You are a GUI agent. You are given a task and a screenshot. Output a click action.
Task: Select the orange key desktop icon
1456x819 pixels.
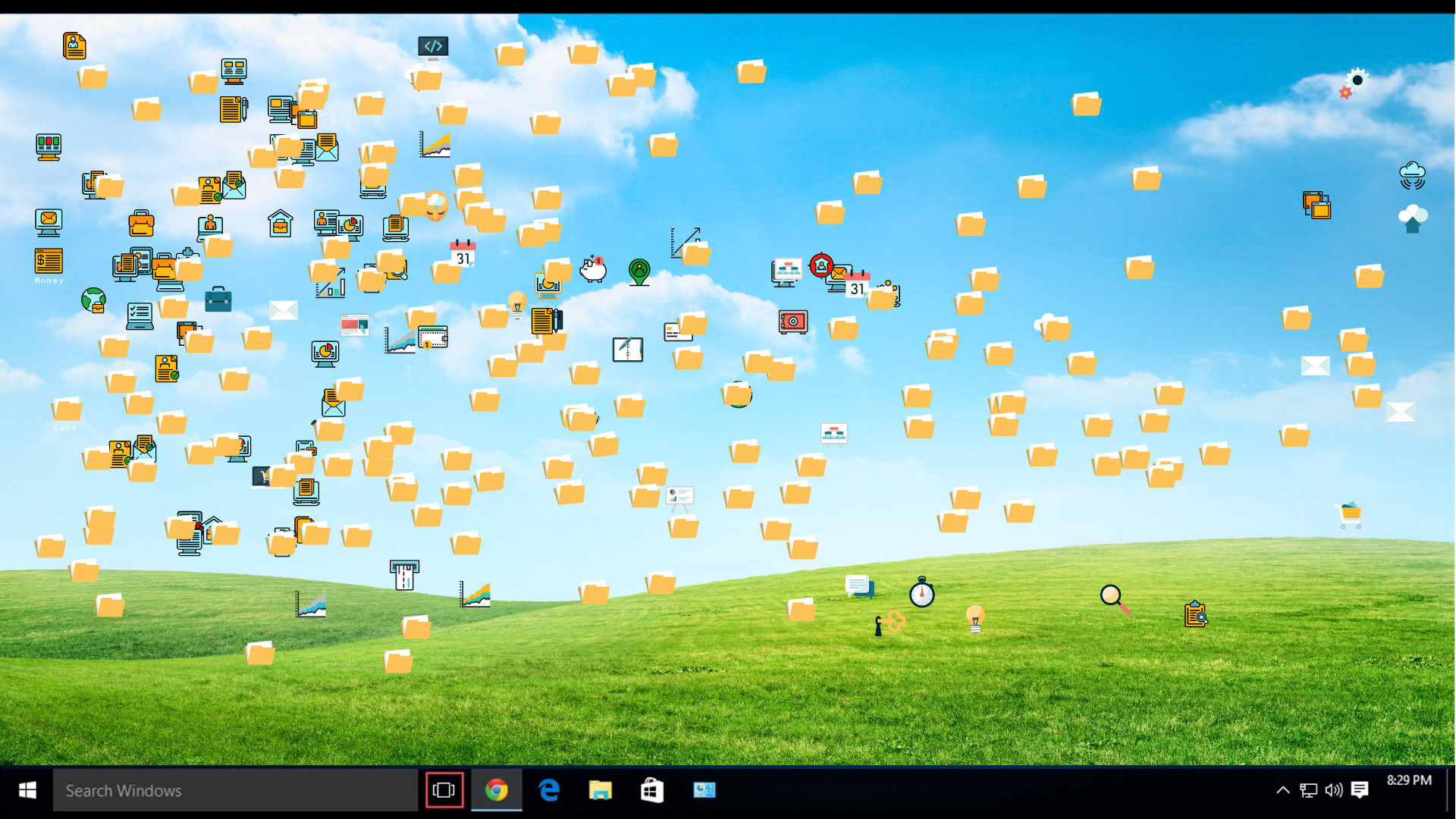coord(890,623)
